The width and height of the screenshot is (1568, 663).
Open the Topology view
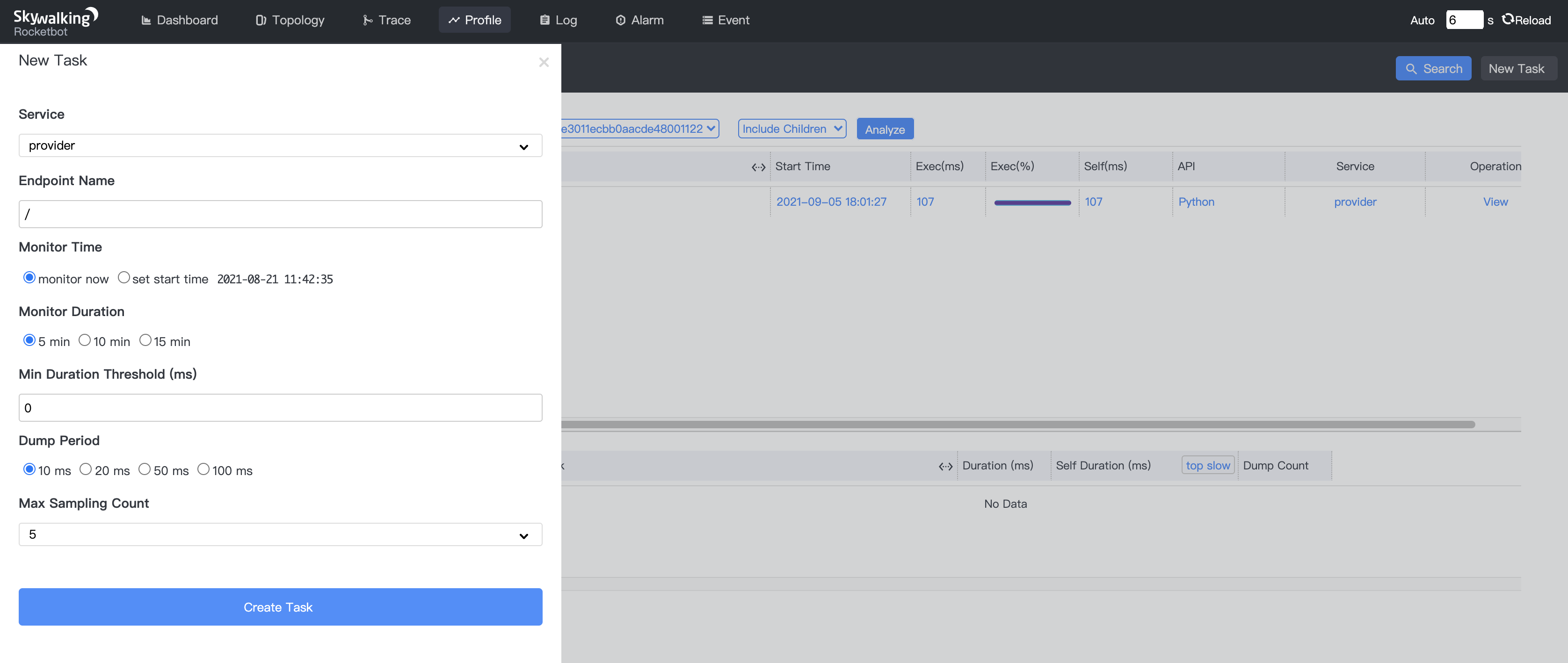click(290, 20)
